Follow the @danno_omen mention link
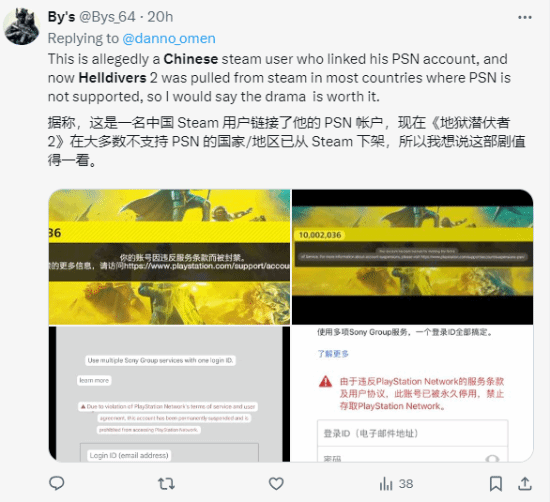This screenshot has width=550, height=502. (x=169, y=38)
